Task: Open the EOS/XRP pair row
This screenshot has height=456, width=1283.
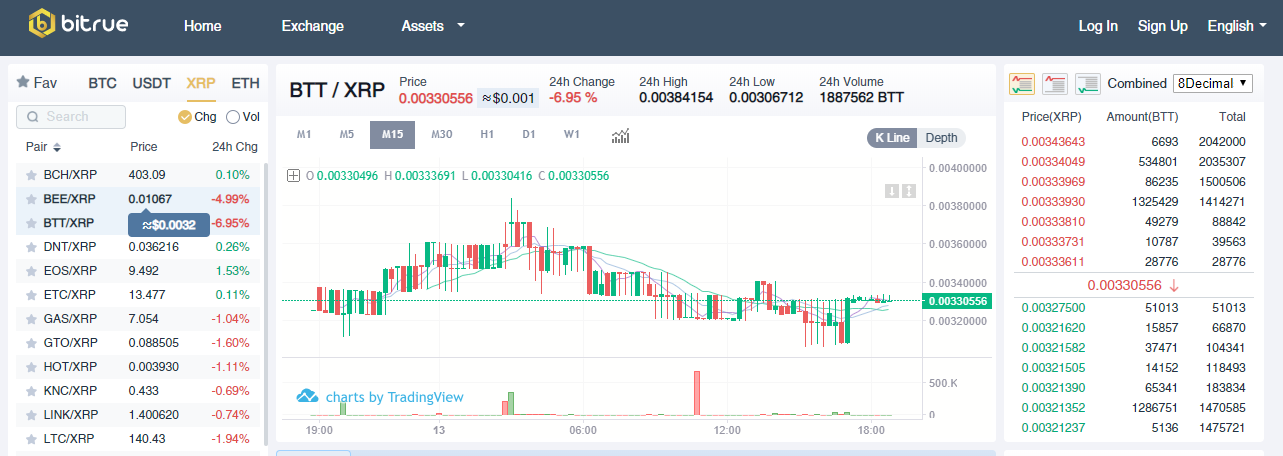Action: 139,271
